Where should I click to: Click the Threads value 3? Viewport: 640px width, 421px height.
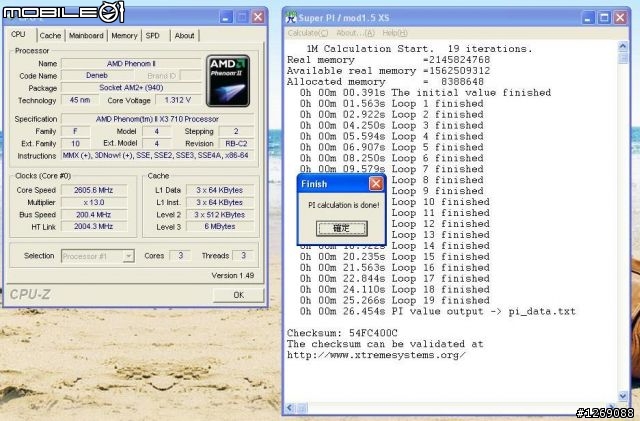click(x=243, y=256)
